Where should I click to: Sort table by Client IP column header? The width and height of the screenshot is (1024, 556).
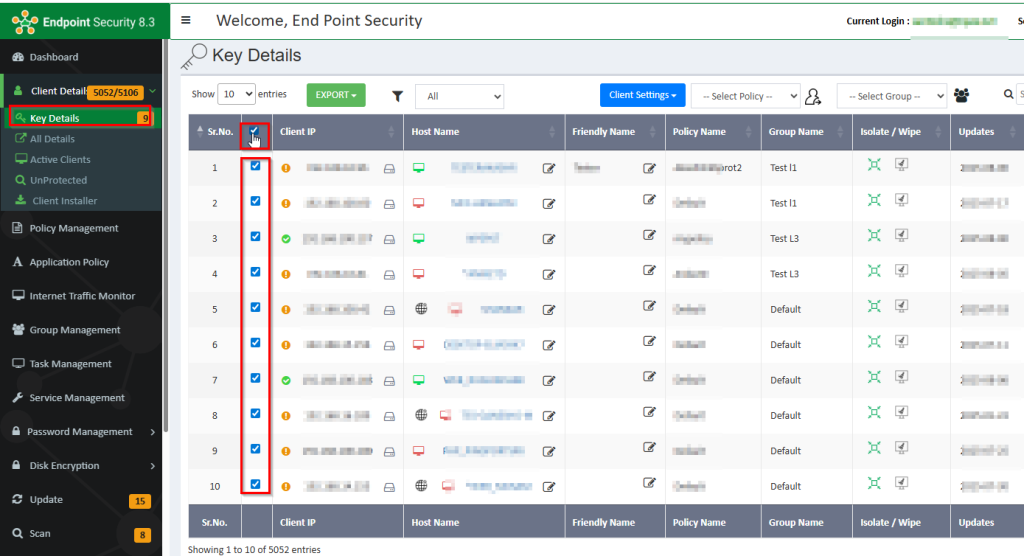coord(298,131)
